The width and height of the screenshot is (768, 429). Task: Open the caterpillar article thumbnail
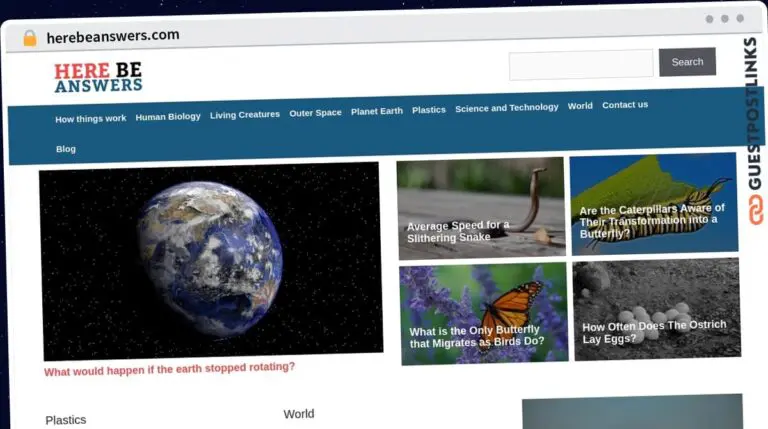pos(653,204)
